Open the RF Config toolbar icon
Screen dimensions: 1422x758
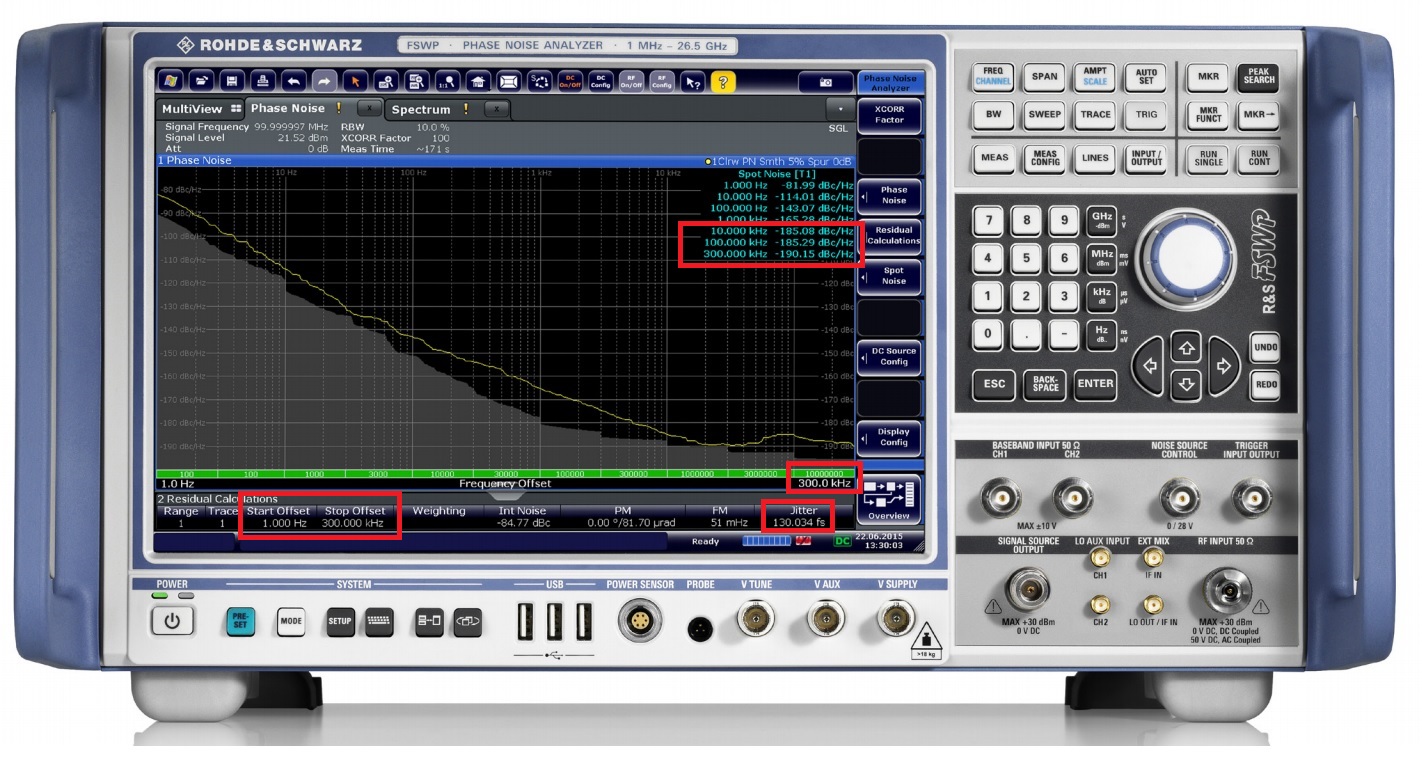(662, 81)
